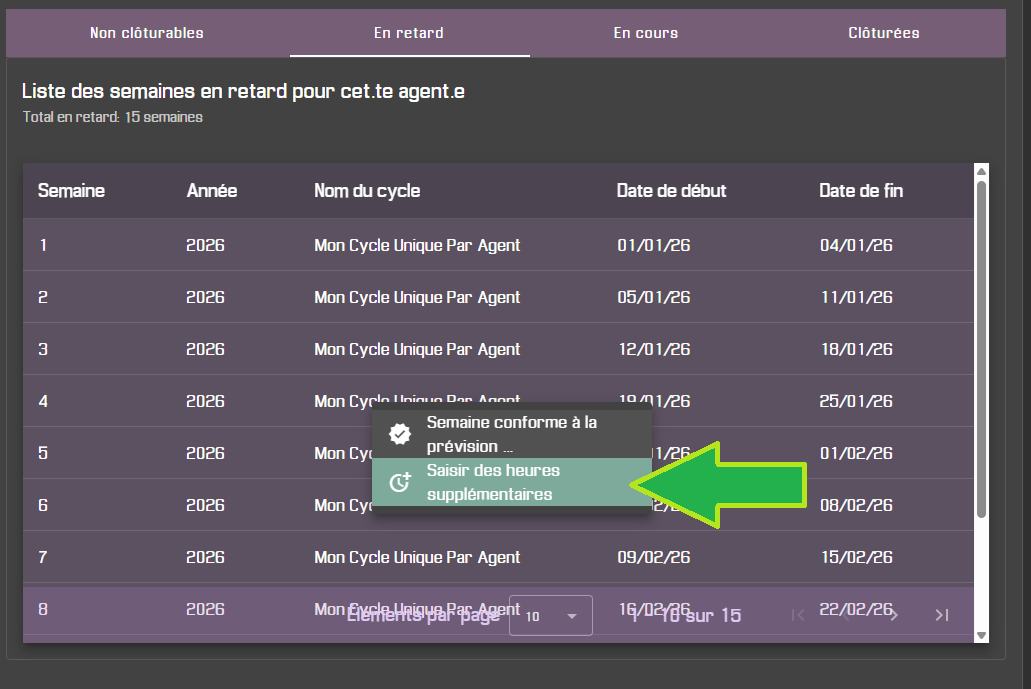The height and width of the screenshot is (689, 1031).
Task: Go to the Clôturées tab
Action: point(884,33)
